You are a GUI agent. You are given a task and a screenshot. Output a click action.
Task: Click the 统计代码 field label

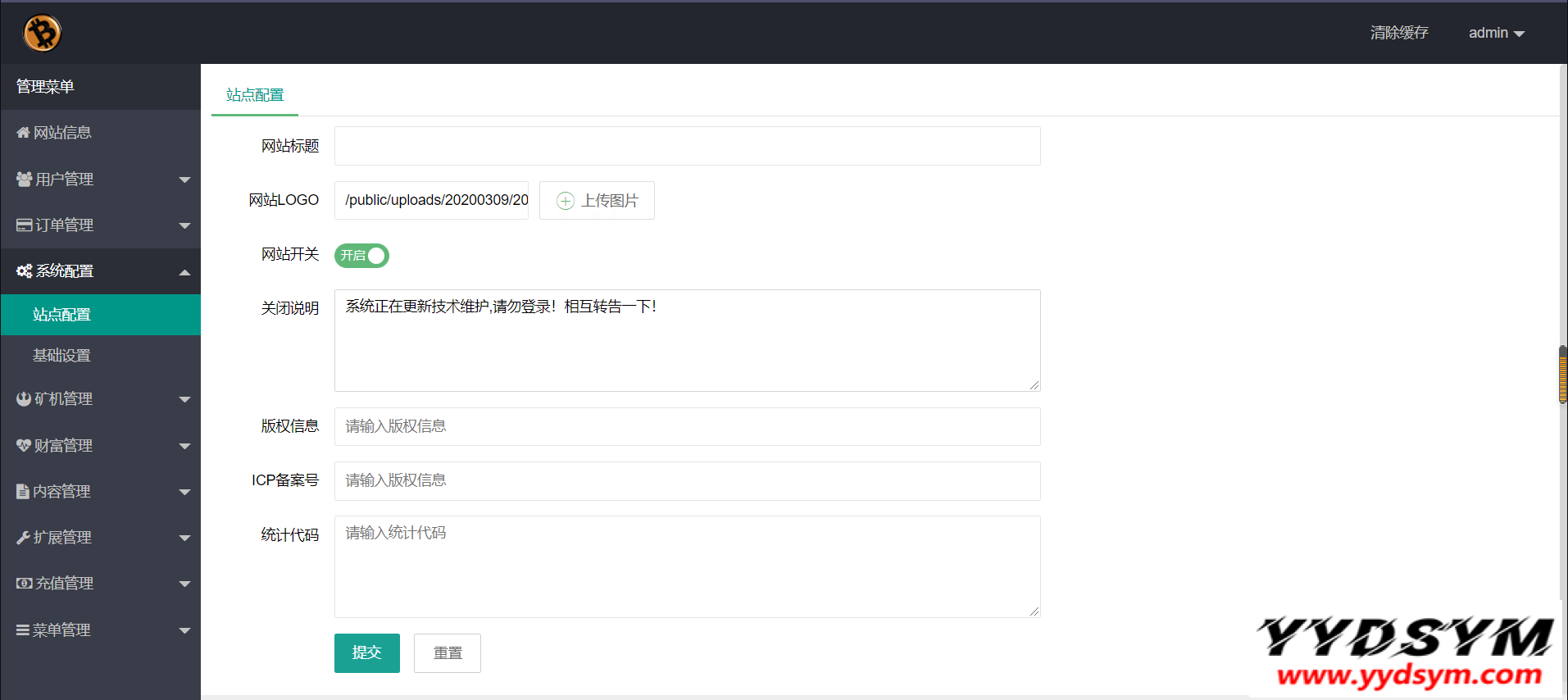click(290, 535)
